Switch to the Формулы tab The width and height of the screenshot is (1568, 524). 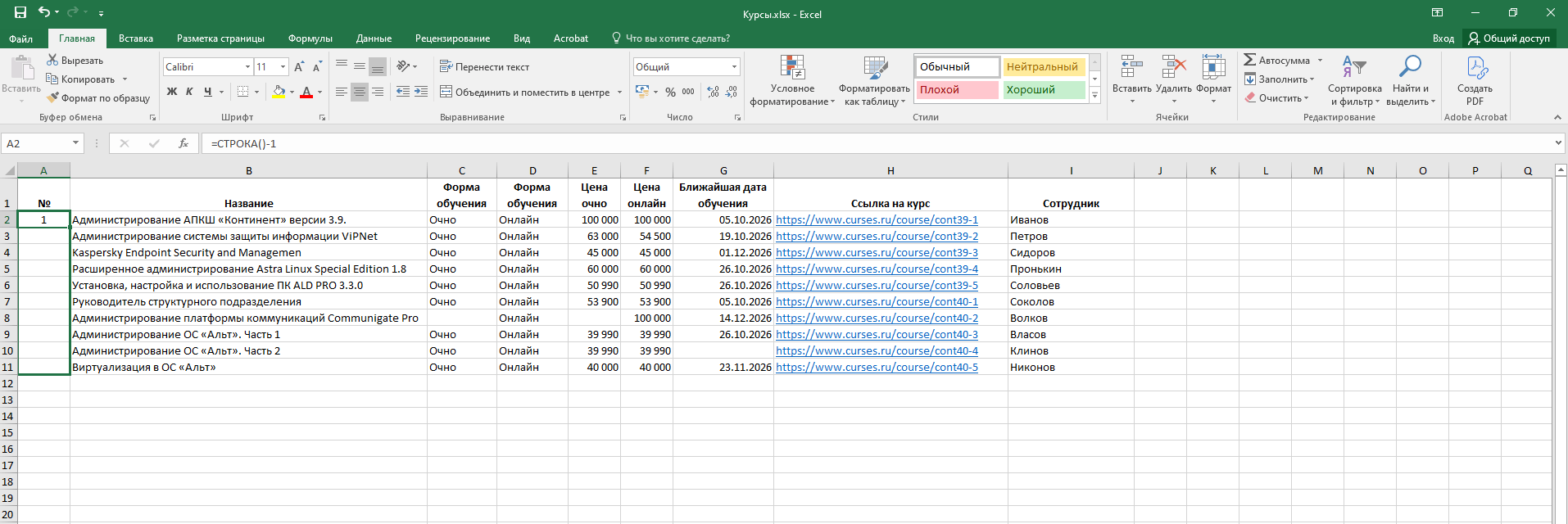tap(310, 38)
